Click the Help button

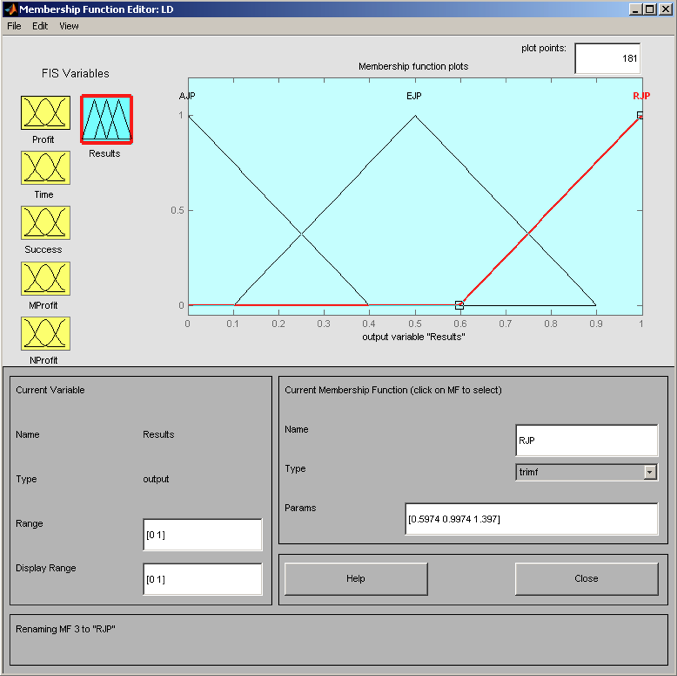[x=356, y=579]
